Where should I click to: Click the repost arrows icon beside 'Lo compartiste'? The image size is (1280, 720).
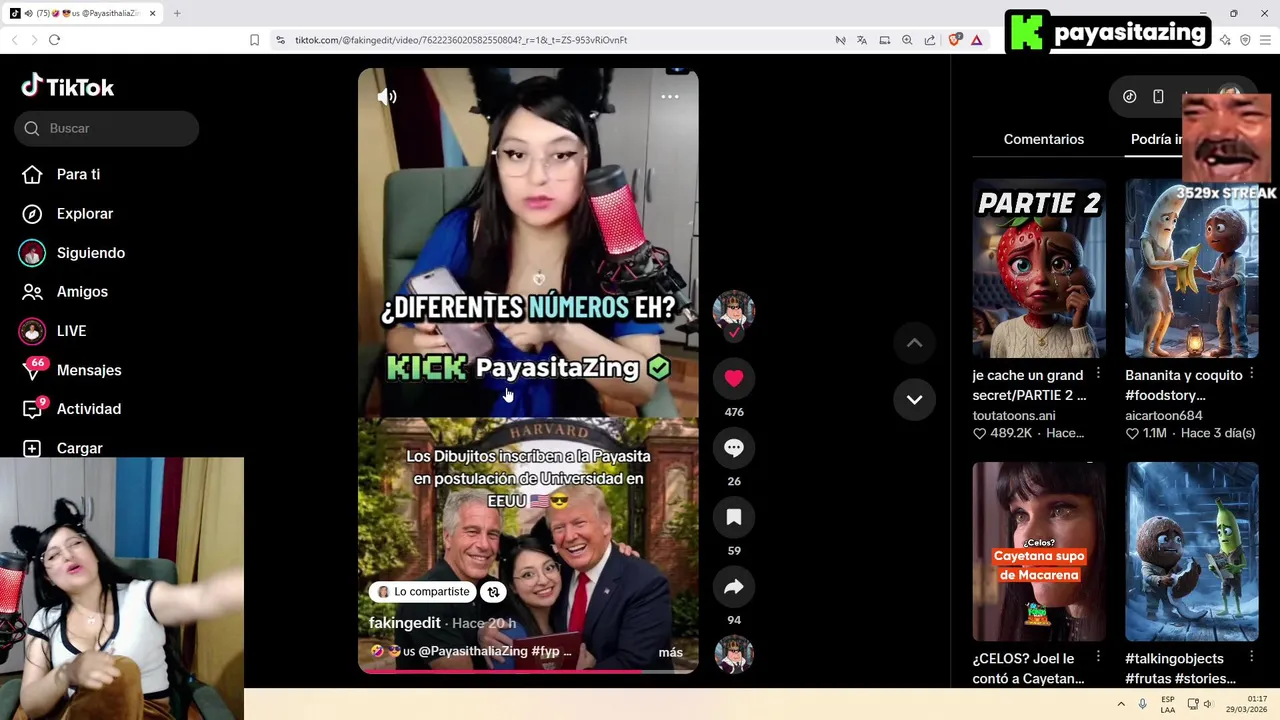[493, 592]
